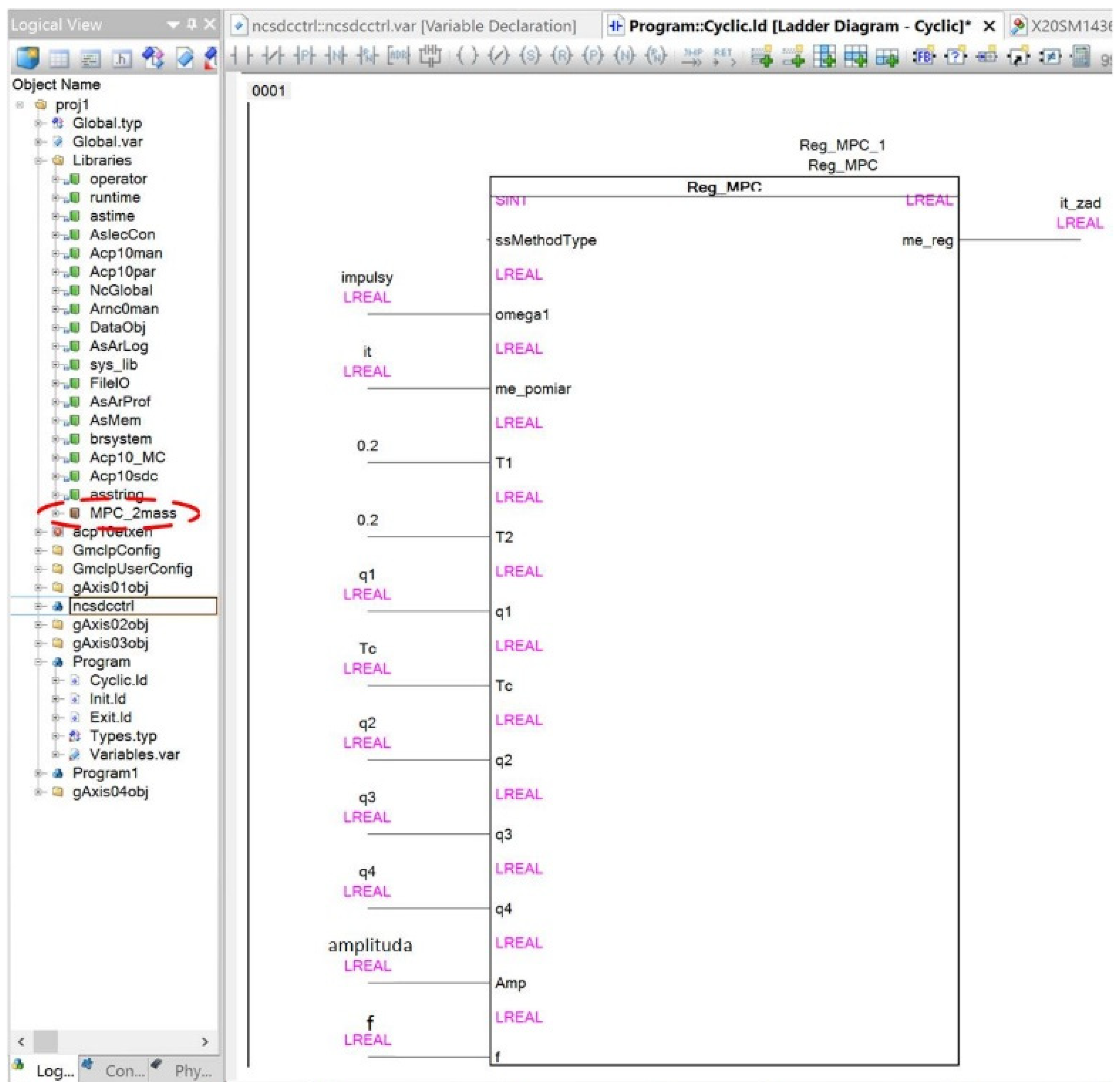The image size is (1120, 1092).
Task: Click the blue cube icon in Logical View
Action: (x=28, y=57)
